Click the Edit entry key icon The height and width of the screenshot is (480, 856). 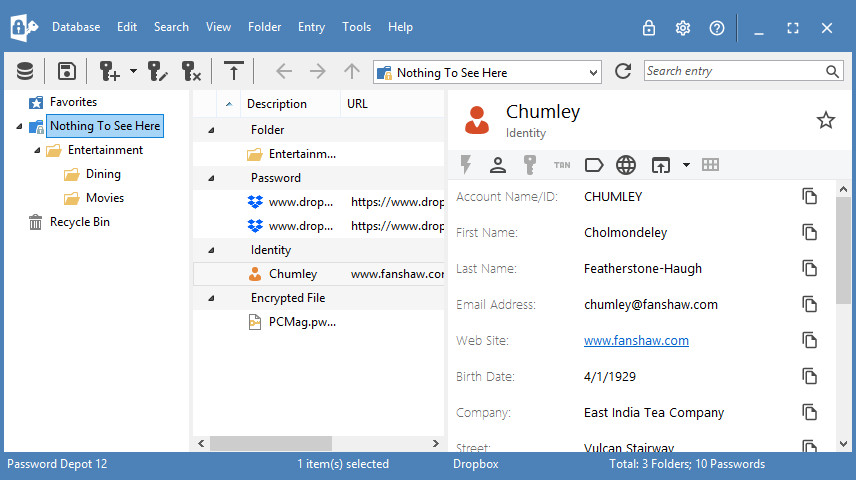click(x=157, y=72)
